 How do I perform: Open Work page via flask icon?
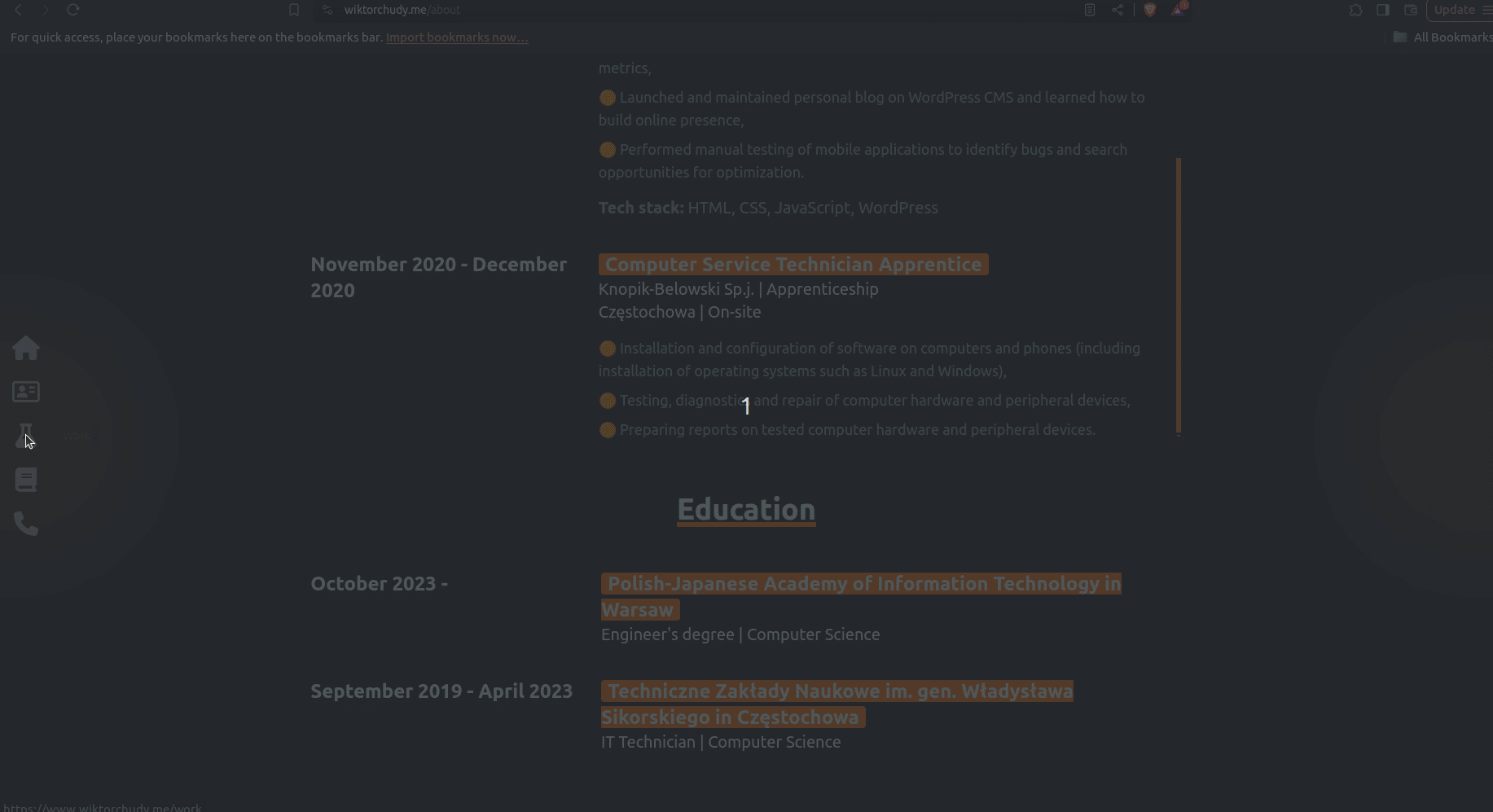pyautogui.click(x=24, y=436)
